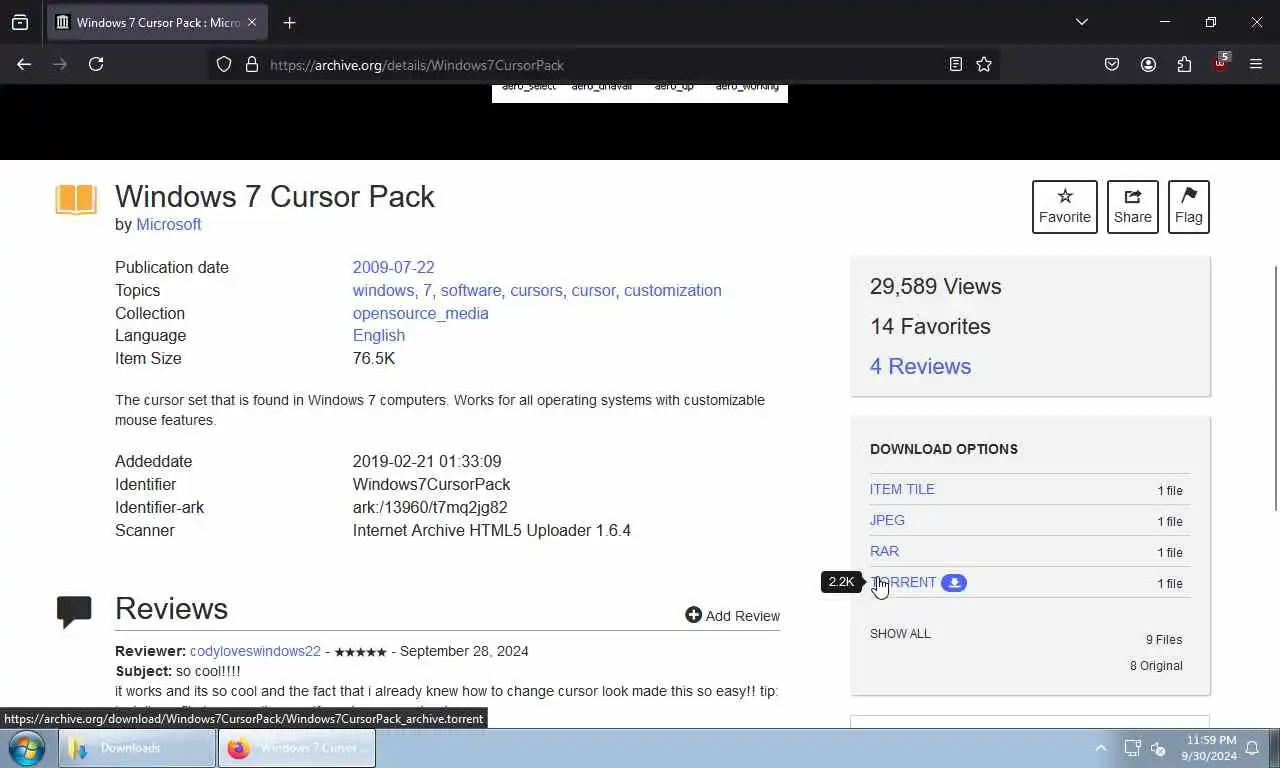Screen dimensions: 1280x768
Task: Click the orange book texts icon by title
Action: click(76, 200)
